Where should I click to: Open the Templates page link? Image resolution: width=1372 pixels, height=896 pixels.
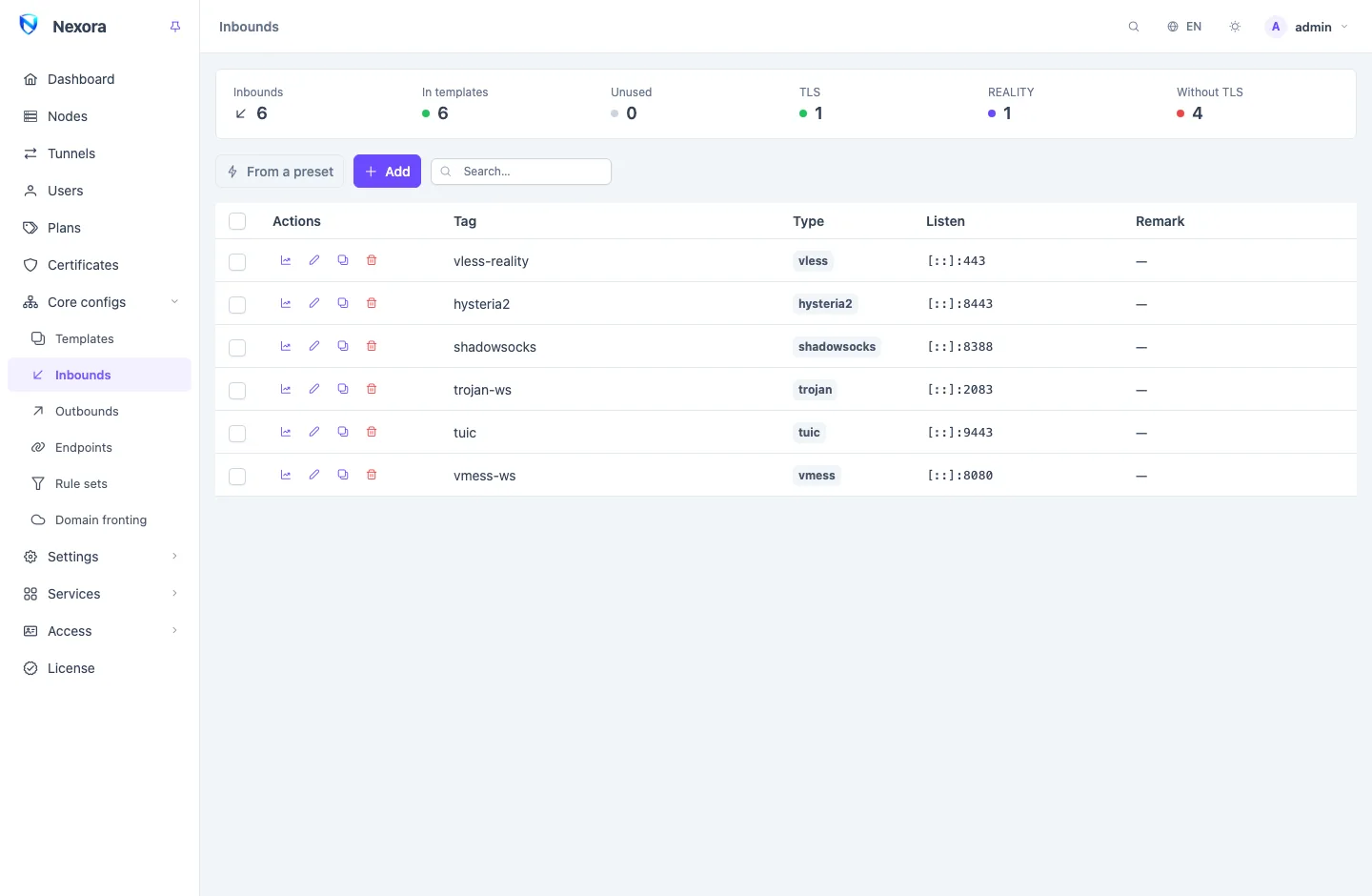tap(99, 338)
